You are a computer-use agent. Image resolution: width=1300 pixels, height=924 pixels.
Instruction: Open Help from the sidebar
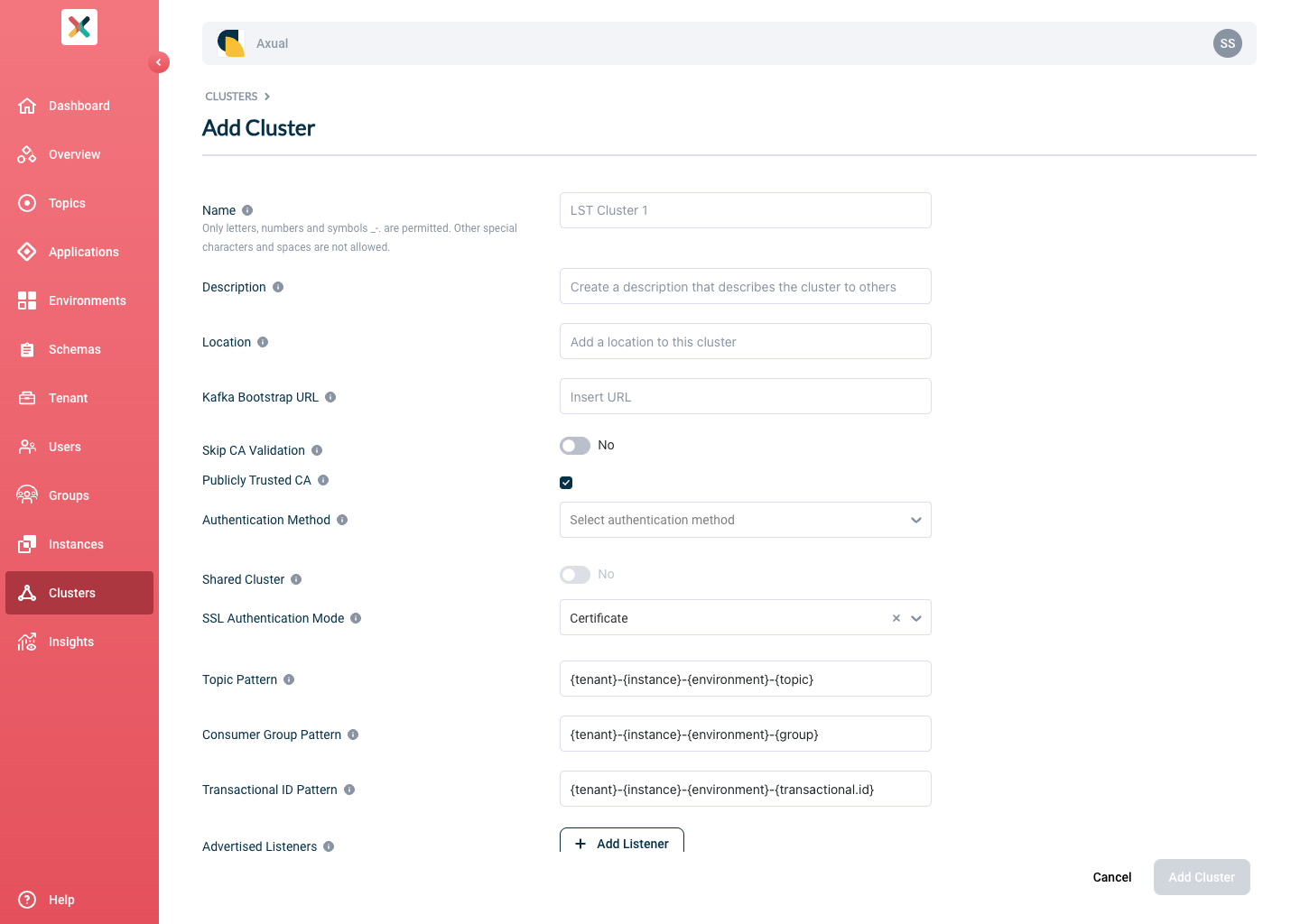coord(79,900)
